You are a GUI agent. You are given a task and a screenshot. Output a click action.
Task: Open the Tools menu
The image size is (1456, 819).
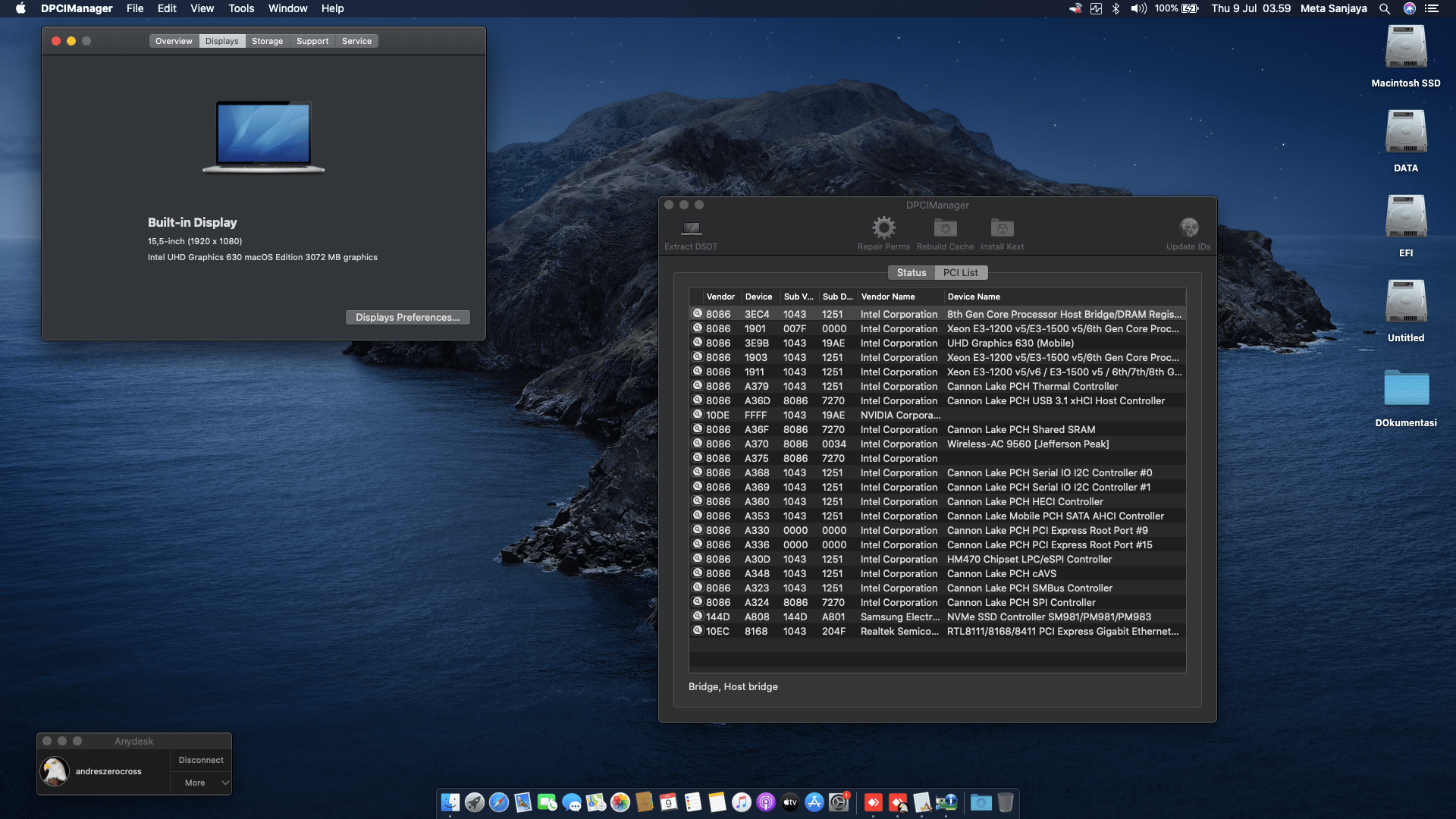241,8
